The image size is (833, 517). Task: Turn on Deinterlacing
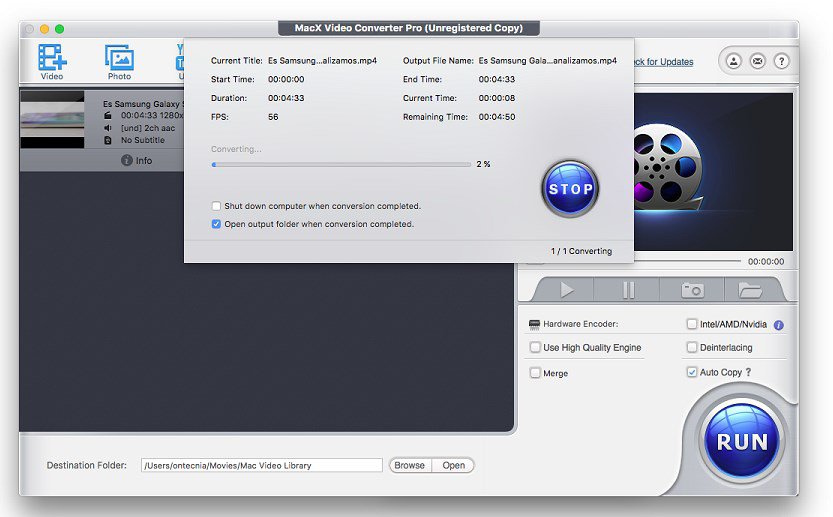692,347
